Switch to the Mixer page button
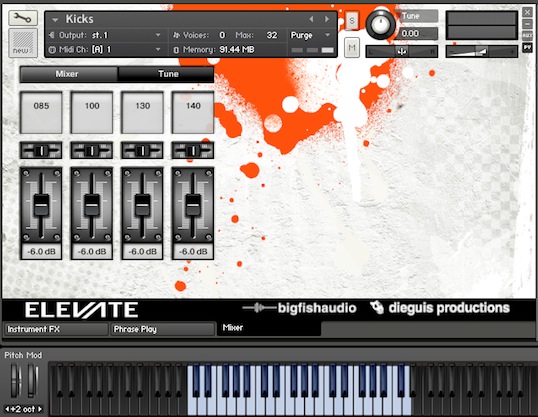Screen dimensions: 538x417 (x=69, y=74)
